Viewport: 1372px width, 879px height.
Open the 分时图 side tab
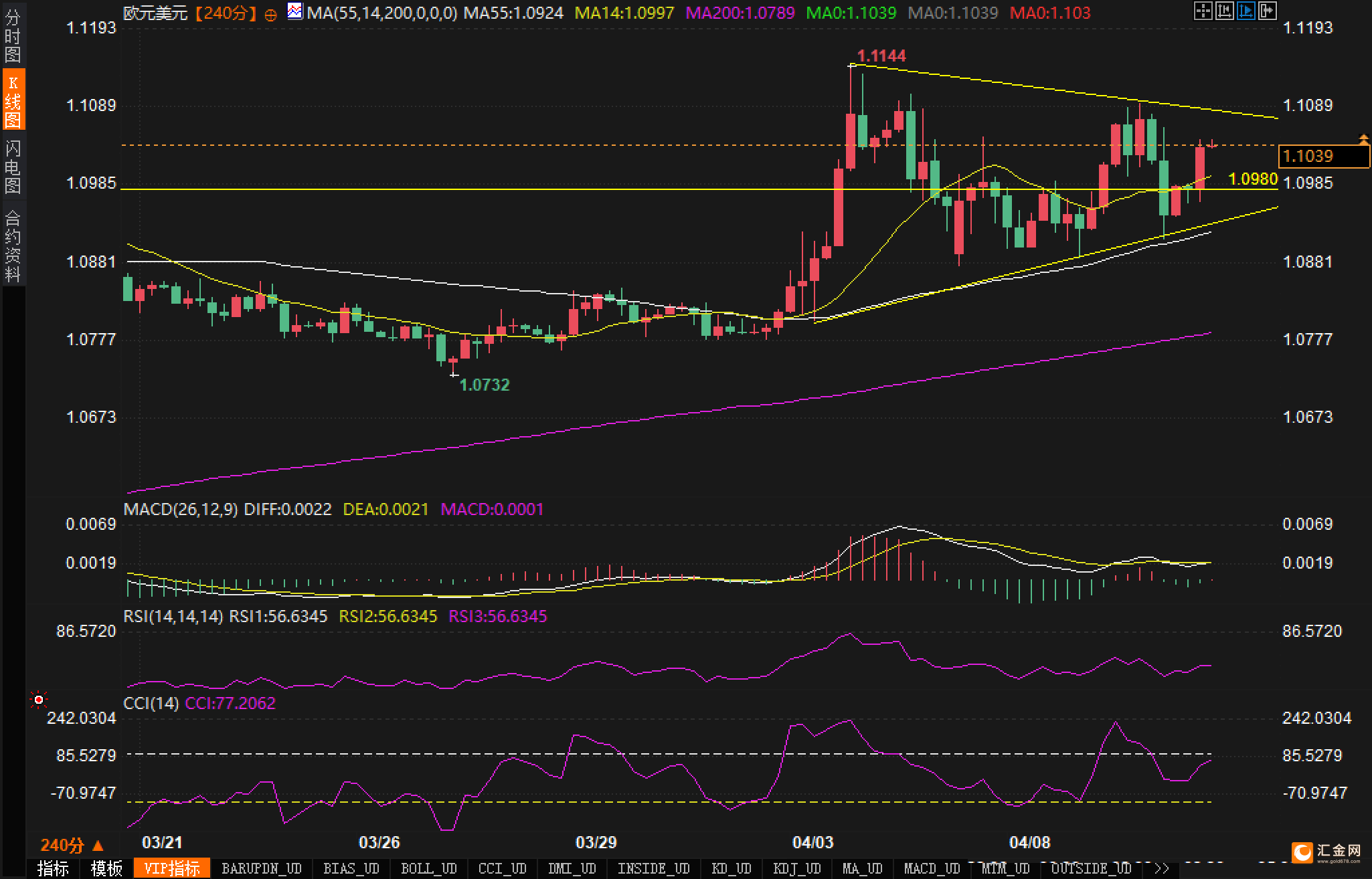tap(13, 36)
